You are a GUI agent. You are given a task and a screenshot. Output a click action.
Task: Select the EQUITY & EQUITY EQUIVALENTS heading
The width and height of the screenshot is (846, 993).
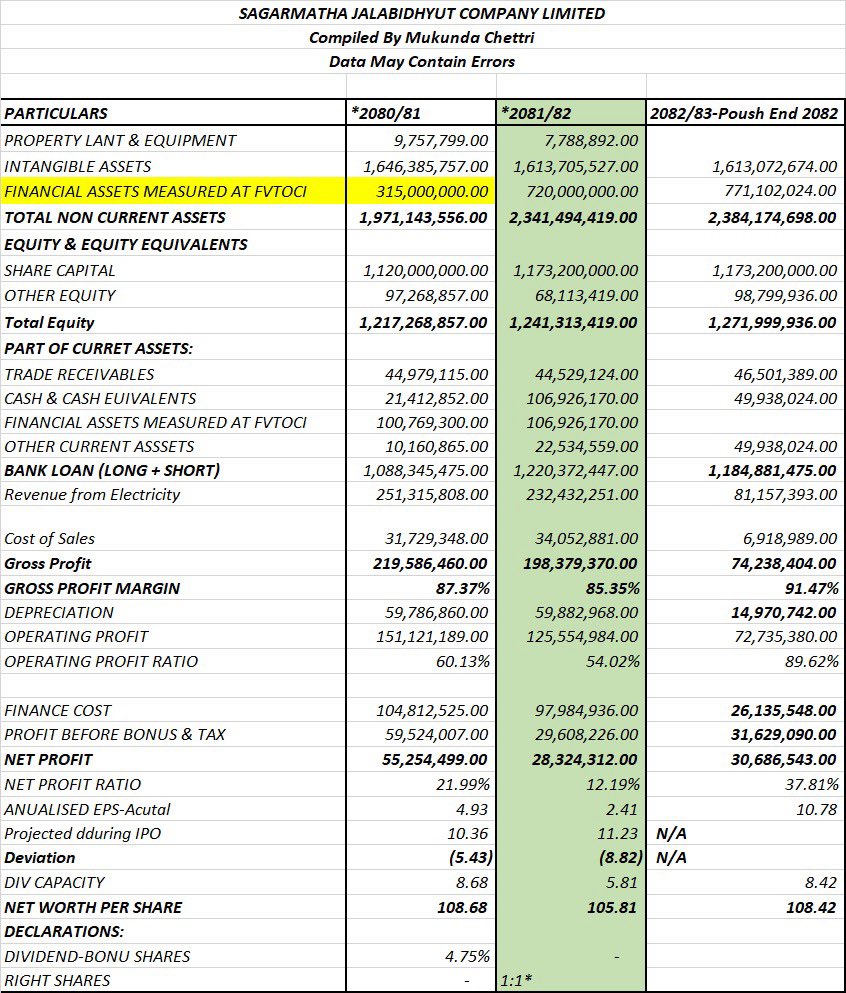(x=126, y=244)
